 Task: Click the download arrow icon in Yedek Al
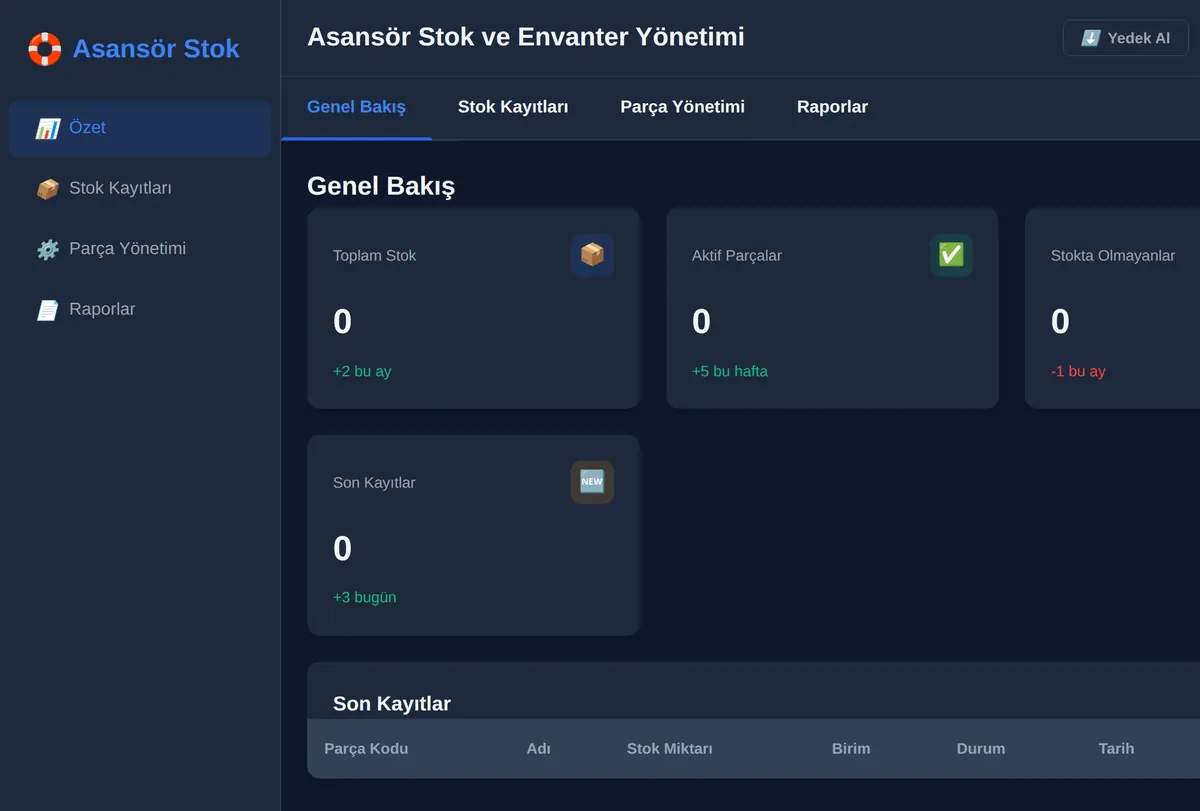1090,38
